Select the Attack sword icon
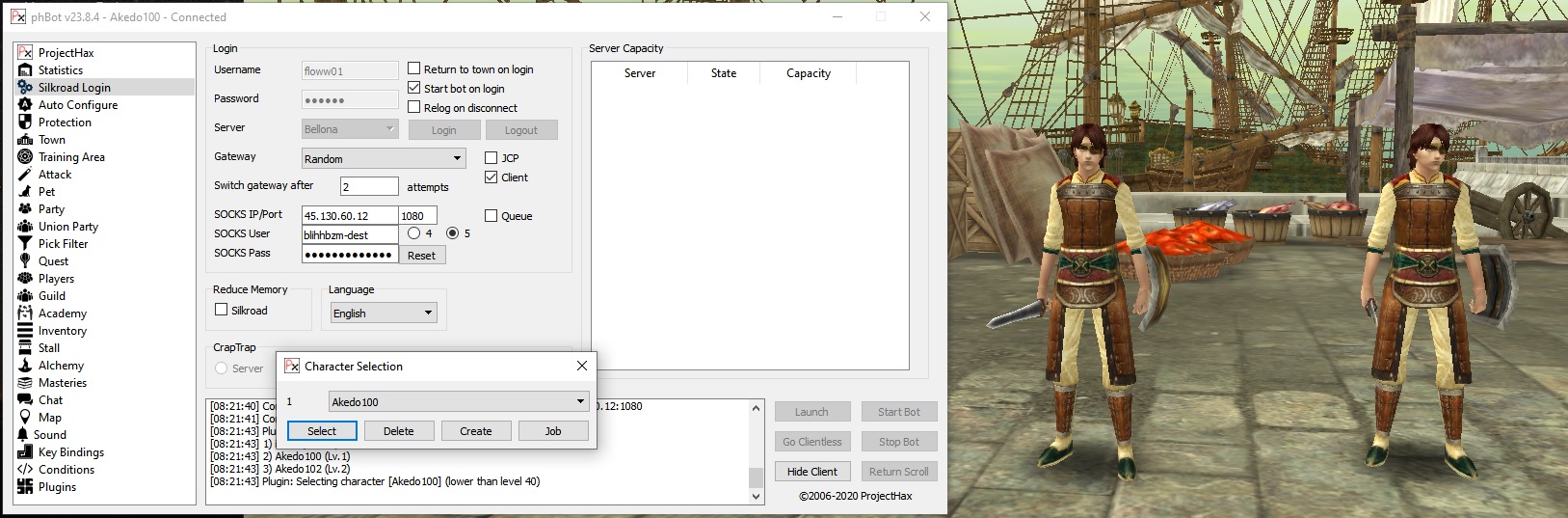1568x518 pixels. click(x=25, y=175)
